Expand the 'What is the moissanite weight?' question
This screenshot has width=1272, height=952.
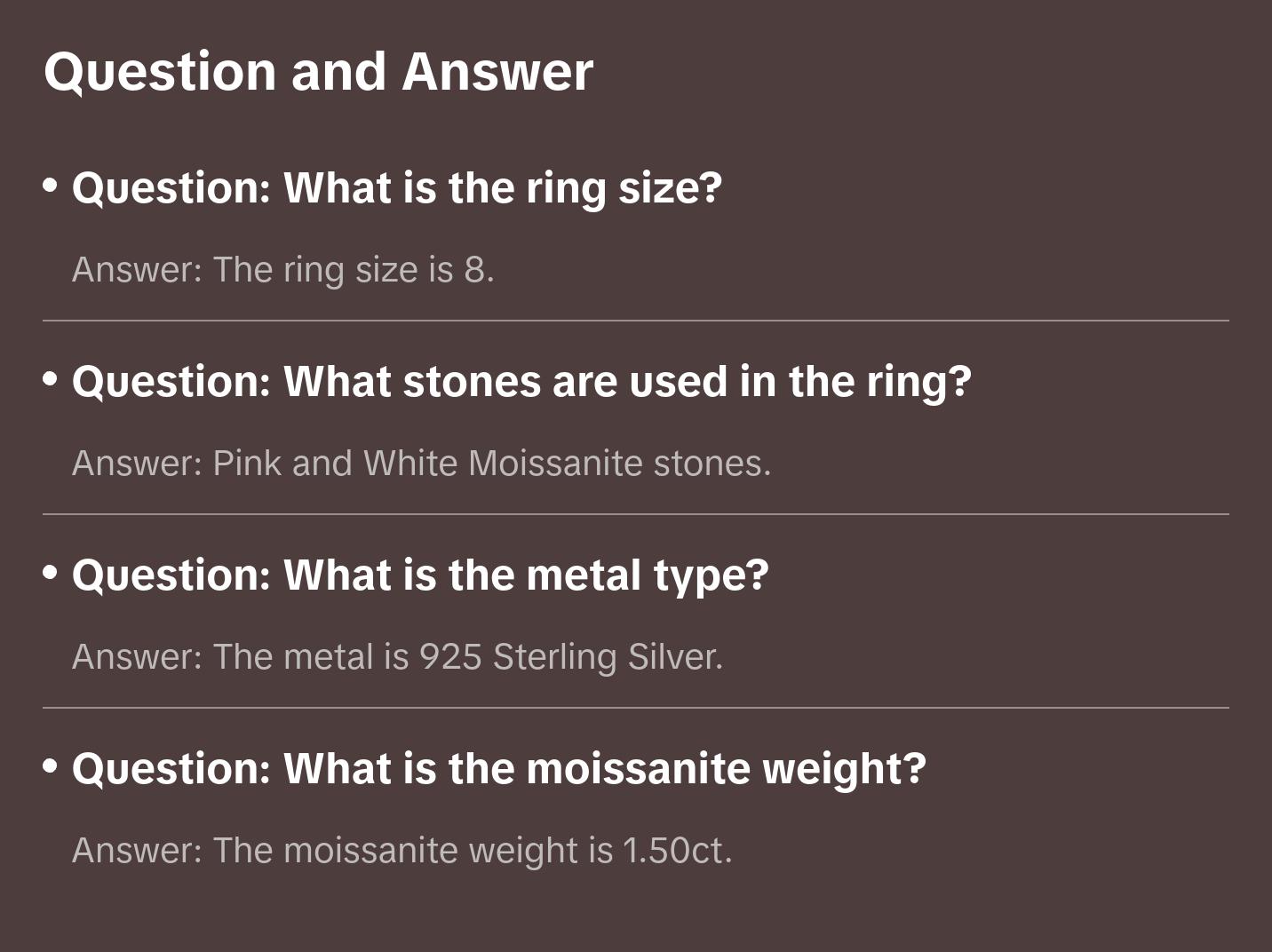[498, 769]
